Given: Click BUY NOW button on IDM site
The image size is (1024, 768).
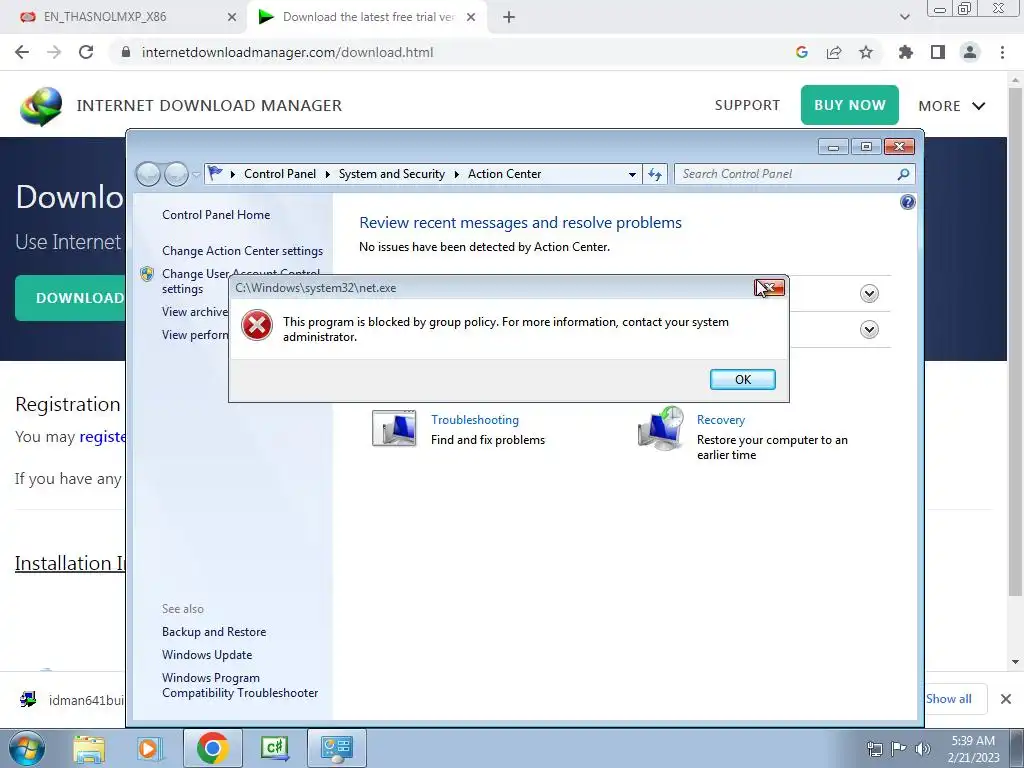Looking at the screenshot, I should [850, 104].
